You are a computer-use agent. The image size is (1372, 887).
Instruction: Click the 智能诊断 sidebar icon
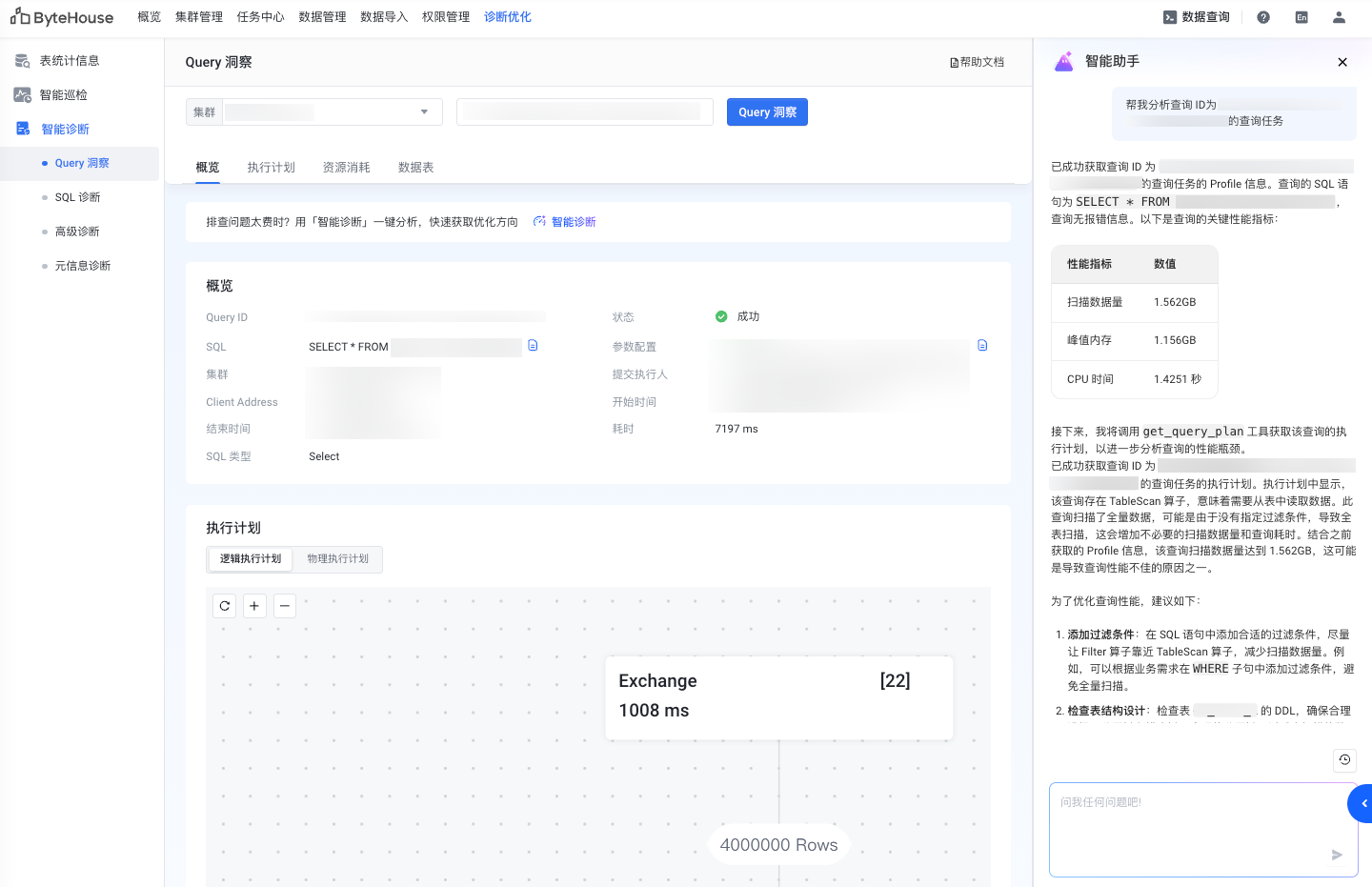click(x=23, y=129)
